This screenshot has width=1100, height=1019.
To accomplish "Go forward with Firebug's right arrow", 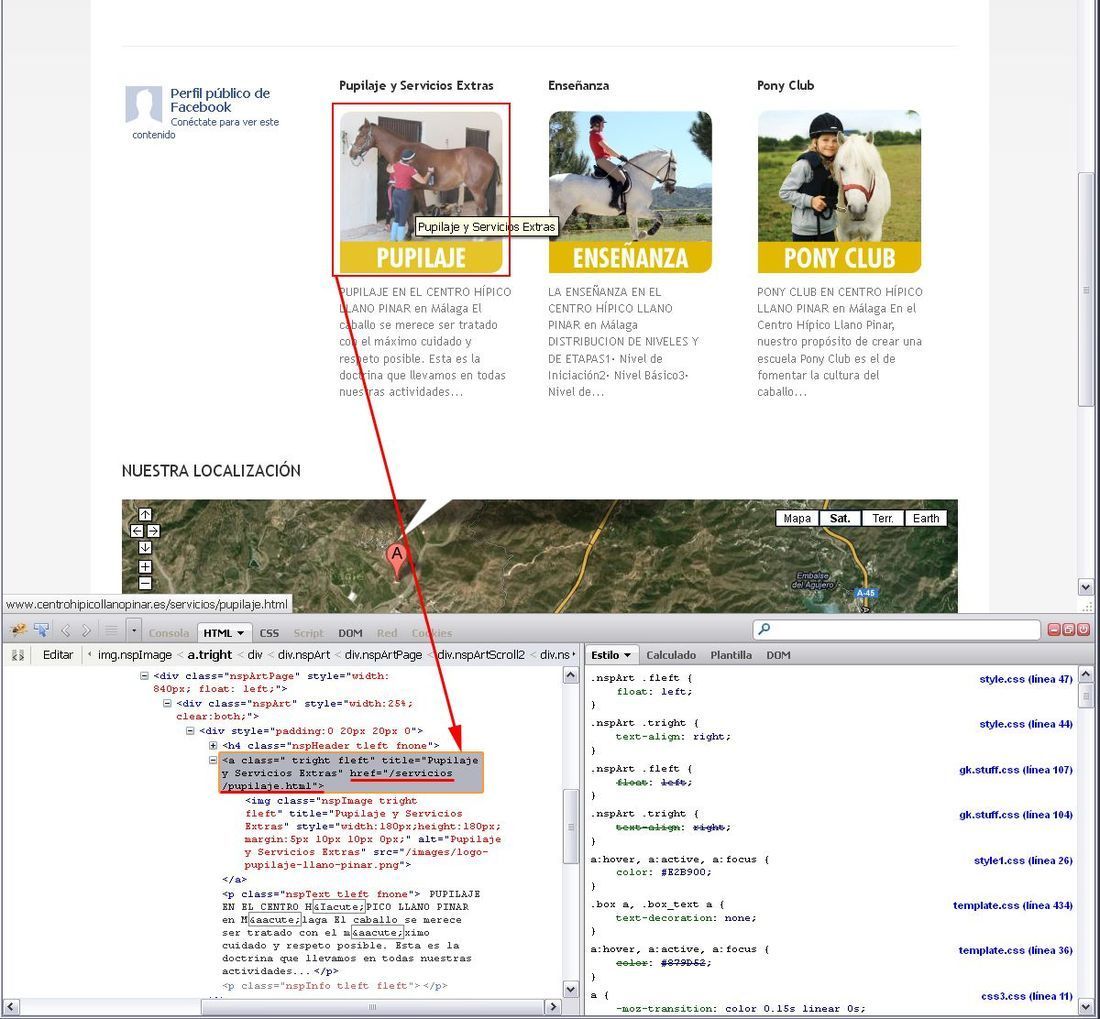I will click(x=86, y=630).
